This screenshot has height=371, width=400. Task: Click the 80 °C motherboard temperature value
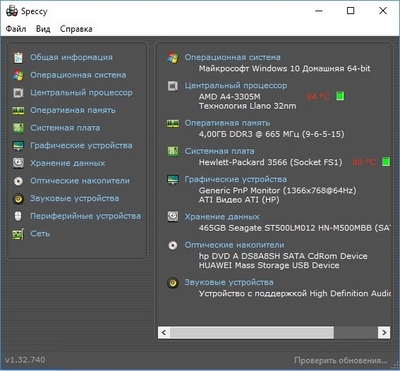364,162
